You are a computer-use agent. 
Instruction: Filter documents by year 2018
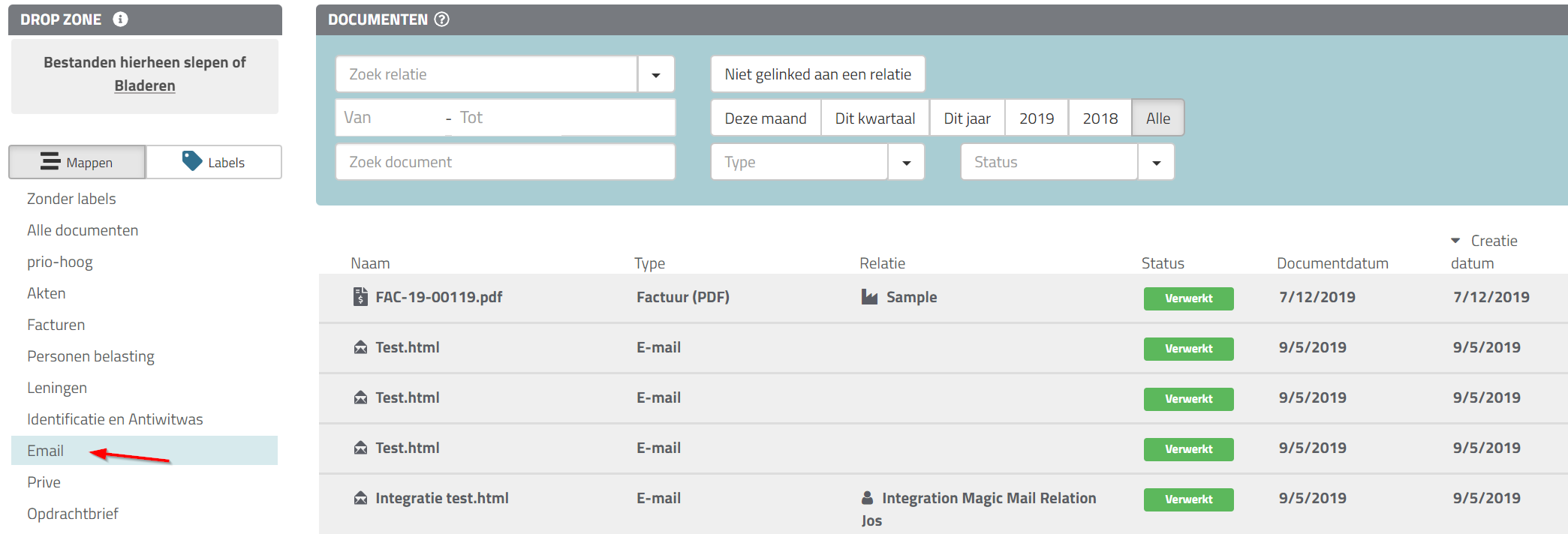tap(1100, 118)
